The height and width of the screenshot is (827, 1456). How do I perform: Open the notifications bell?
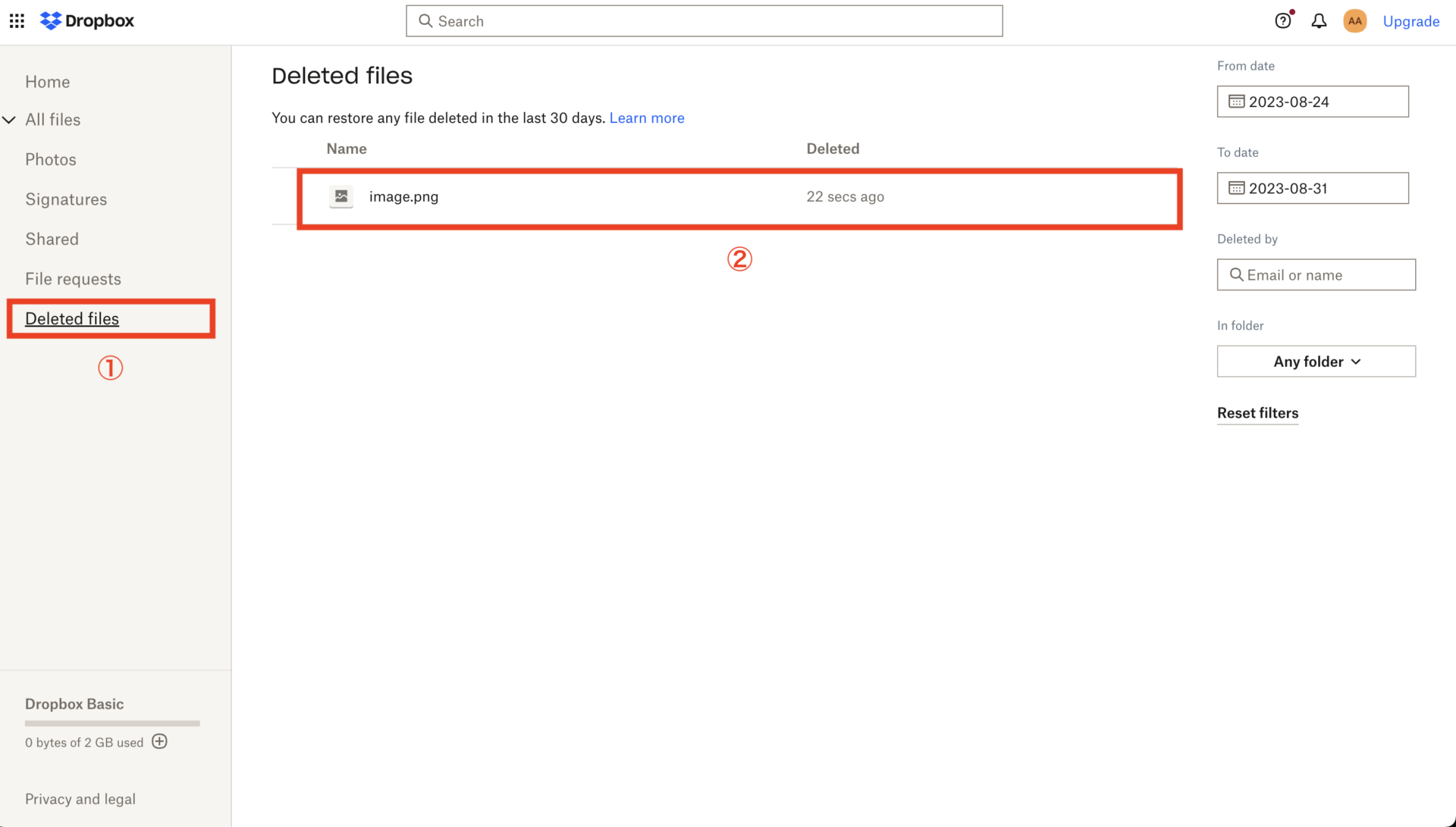coord(1319,20)
